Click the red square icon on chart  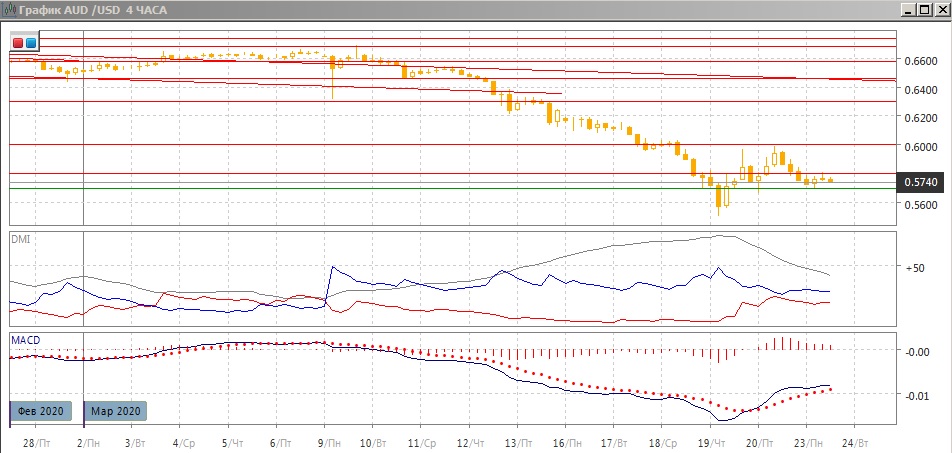click(18, 43)
